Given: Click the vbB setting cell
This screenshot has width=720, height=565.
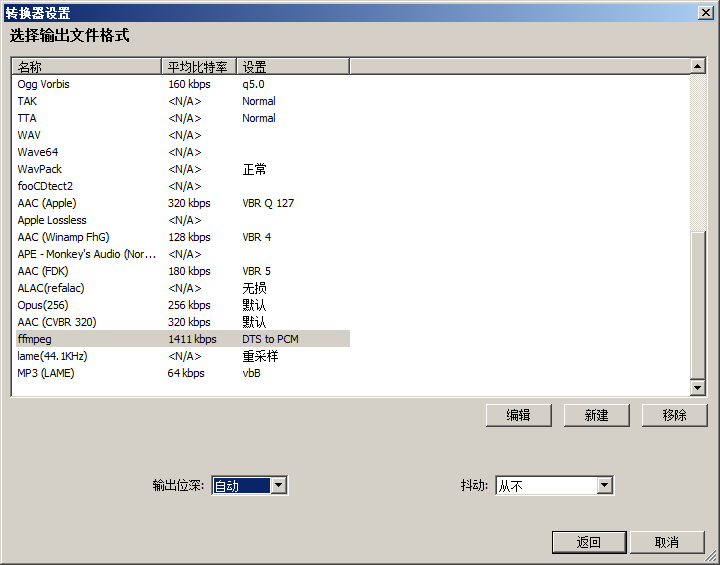Looking at the screenshot, I should 251,373.
